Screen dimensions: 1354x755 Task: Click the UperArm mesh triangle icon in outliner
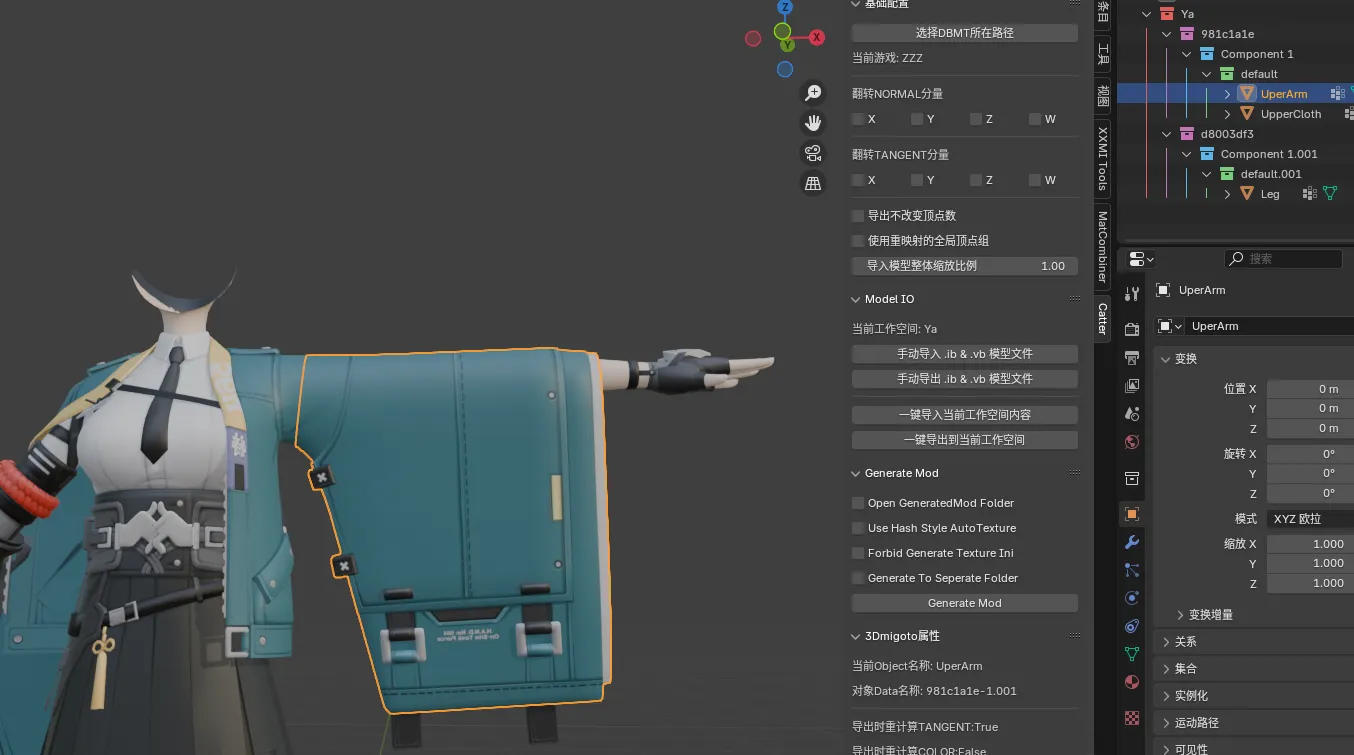(x=1247, y=93)
